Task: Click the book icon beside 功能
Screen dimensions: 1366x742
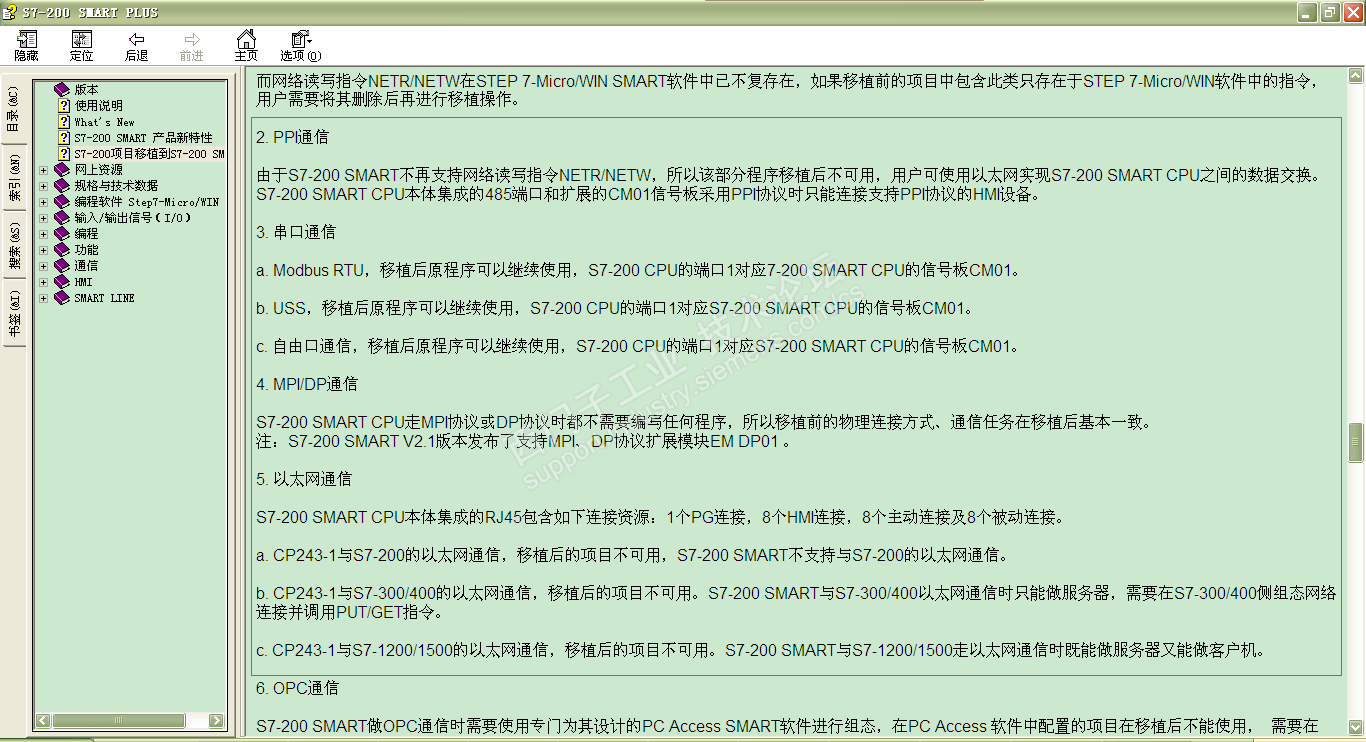Action: (x=63, y=250)
